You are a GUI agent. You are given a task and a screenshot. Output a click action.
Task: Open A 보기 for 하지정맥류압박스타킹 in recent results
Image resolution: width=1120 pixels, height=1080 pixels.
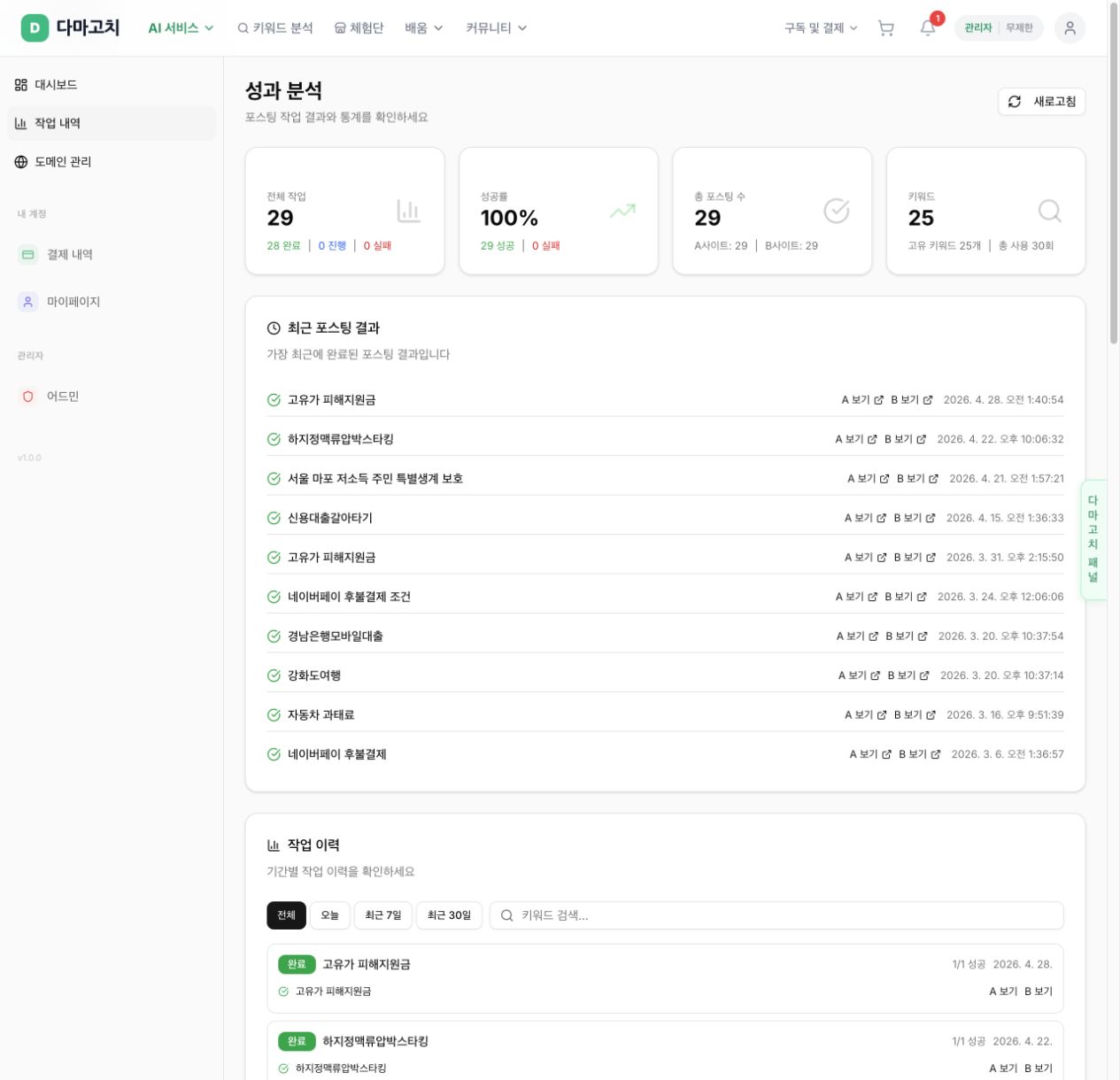pyautogui.click(x=855, y=439)
